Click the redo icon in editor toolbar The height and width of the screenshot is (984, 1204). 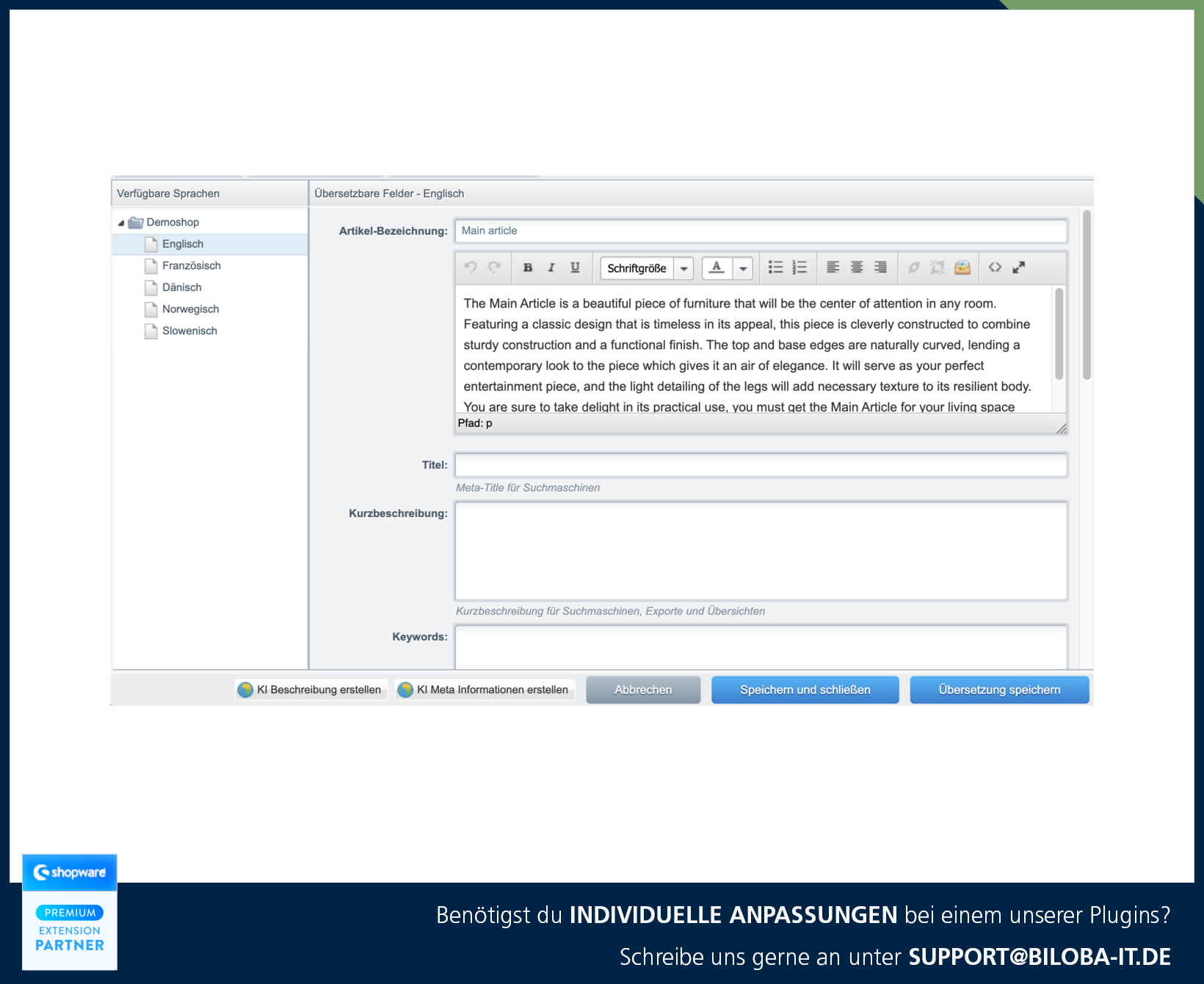click(x=495, y=267)
